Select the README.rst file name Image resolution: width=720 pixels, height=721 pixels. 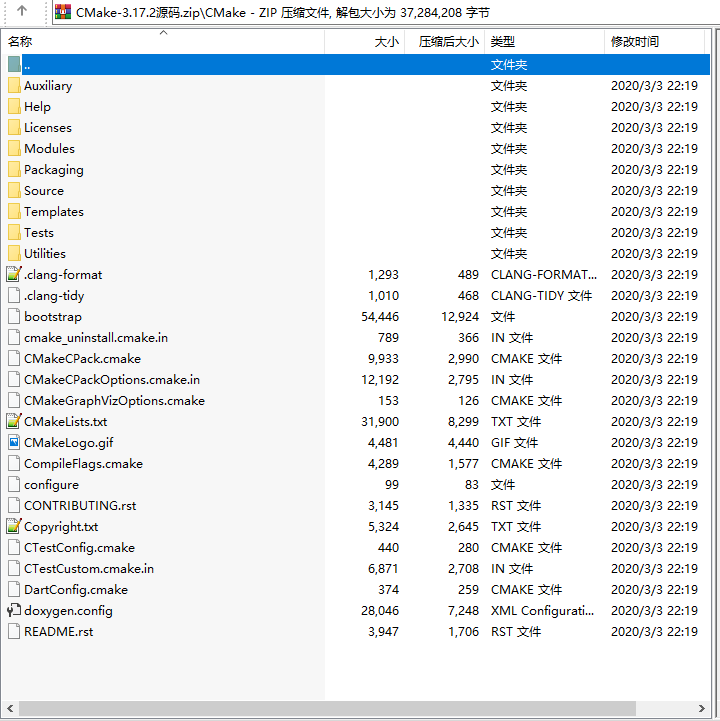[x=59, y=631]
